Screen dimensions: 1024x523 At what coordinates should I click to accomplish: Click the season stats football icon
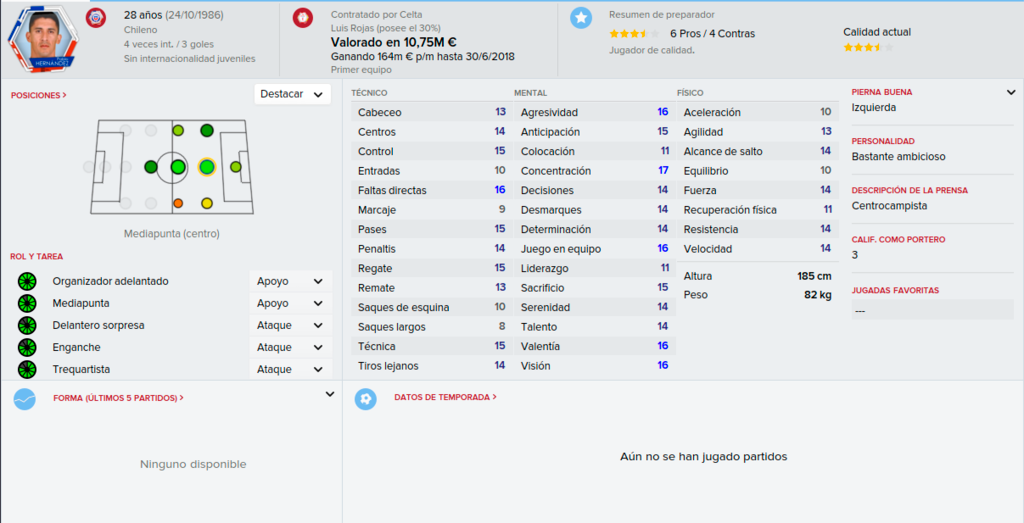366,398
